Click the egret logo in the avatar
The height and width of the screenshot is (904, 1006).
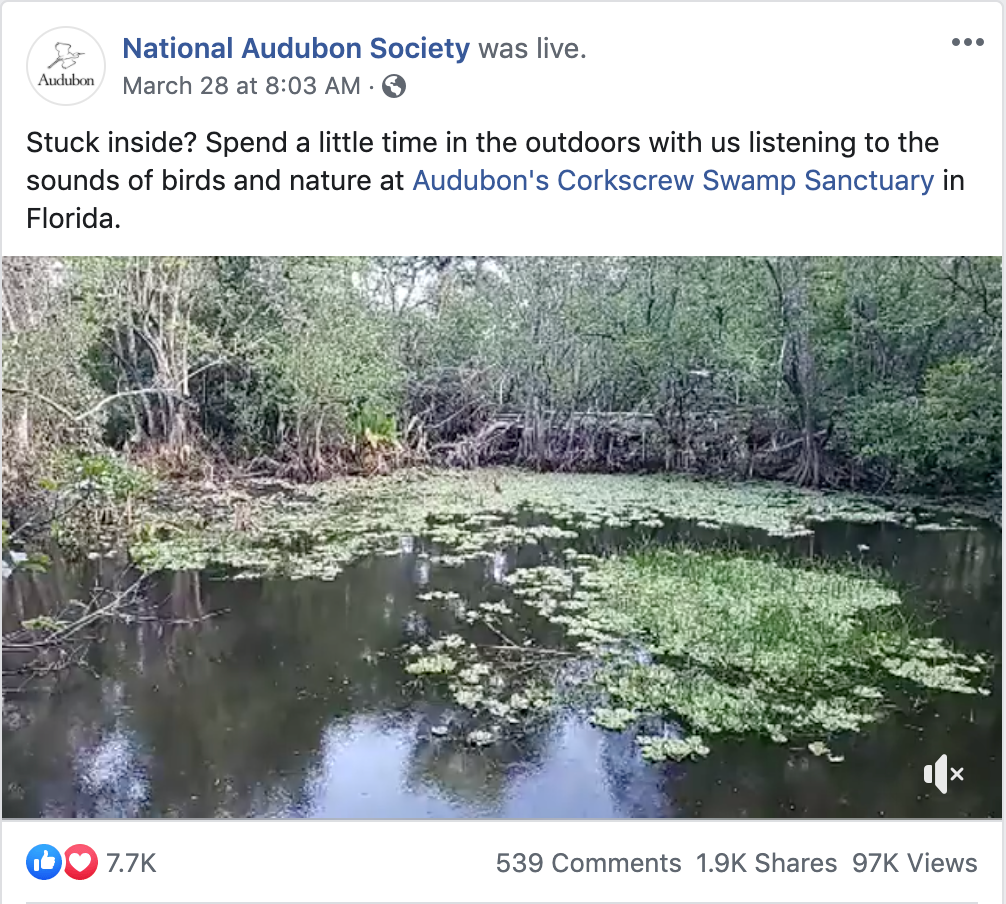point(64,55)
